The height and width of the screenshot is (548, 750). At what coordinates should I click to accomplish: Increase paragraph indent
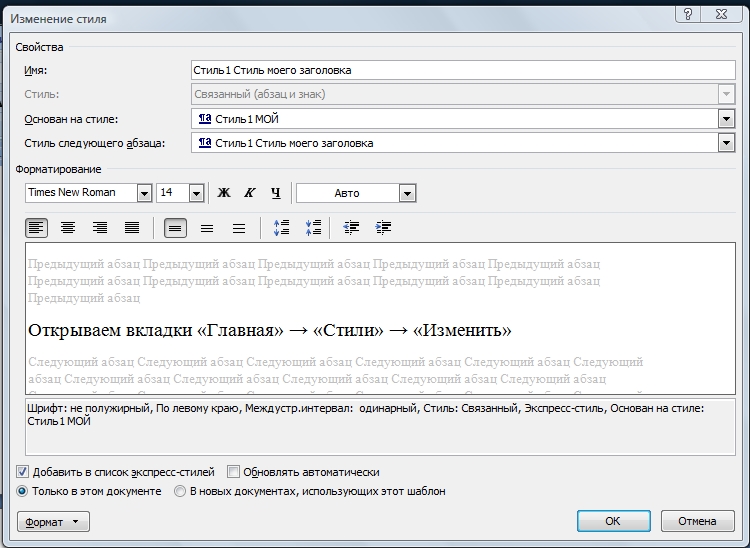[383, 228]
